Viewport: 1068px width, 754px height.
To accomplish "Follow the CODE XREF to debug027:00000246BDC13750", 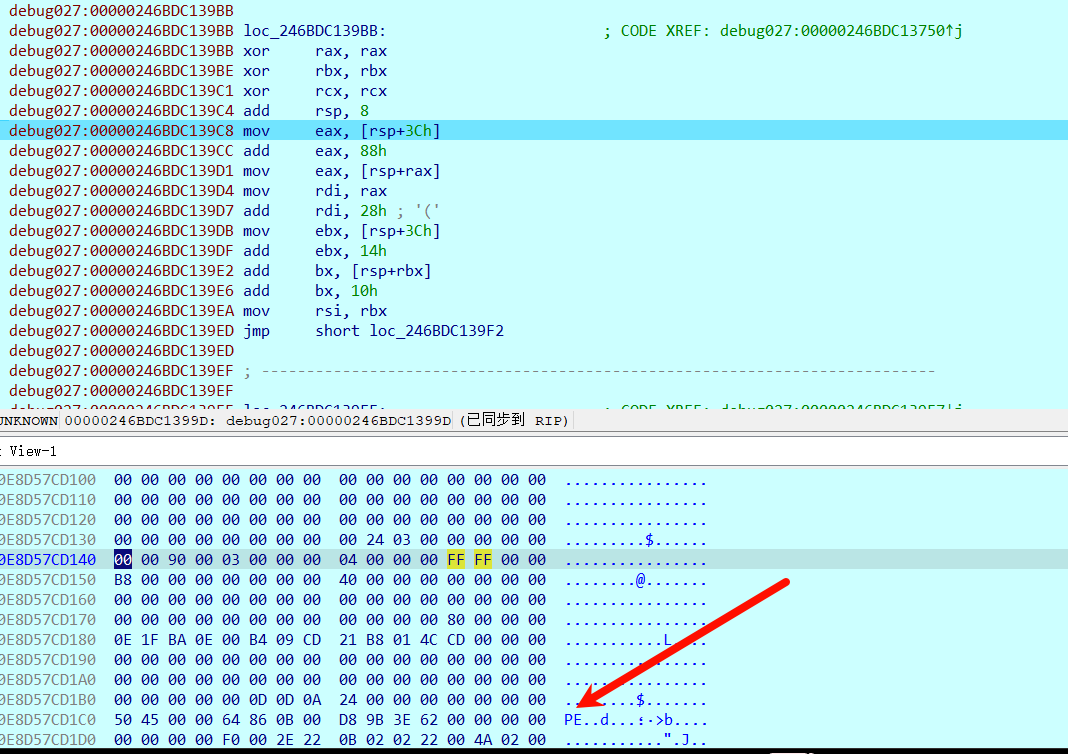I will tap(840, 31).
